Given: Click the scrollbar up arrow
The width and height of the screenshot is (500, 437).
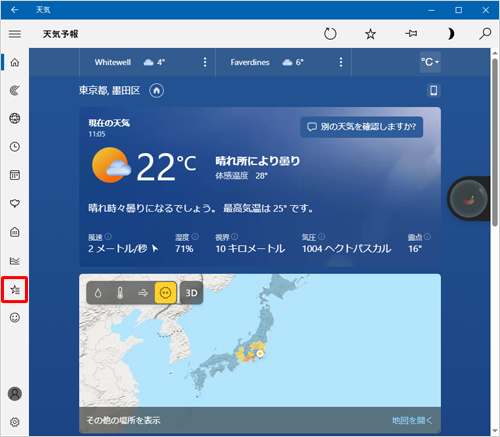Looking at the screenshot, I should coord(495,53).
